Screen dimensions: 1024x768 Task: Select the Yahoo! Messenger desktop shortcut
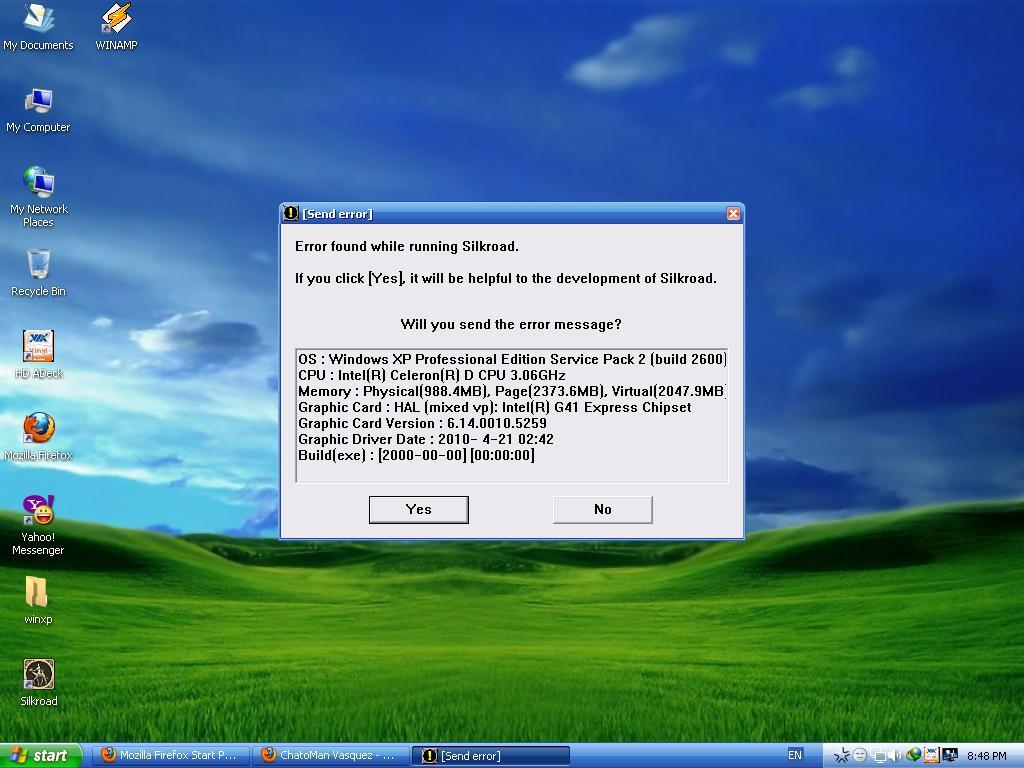[39, 526]
